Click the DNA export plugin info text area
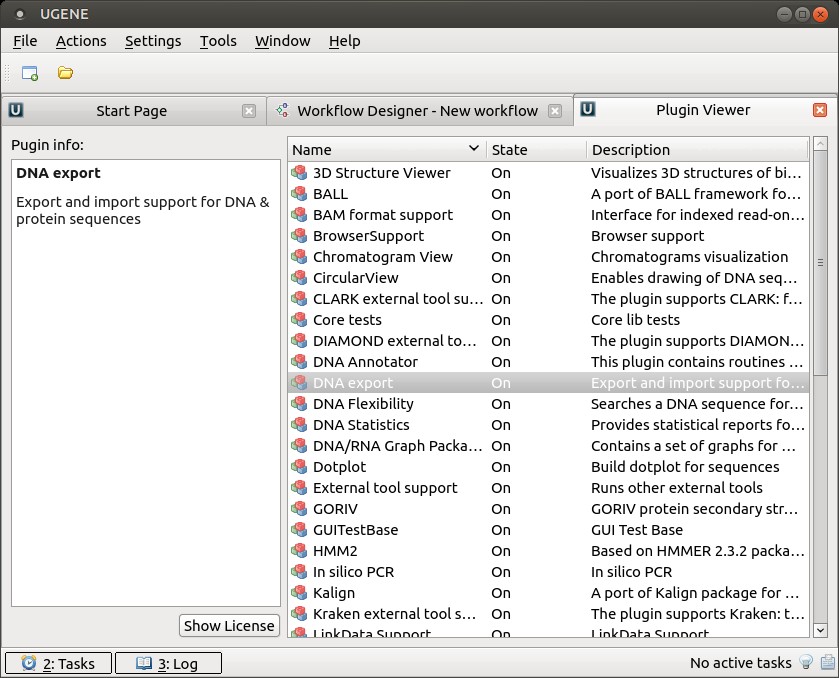 146,383
